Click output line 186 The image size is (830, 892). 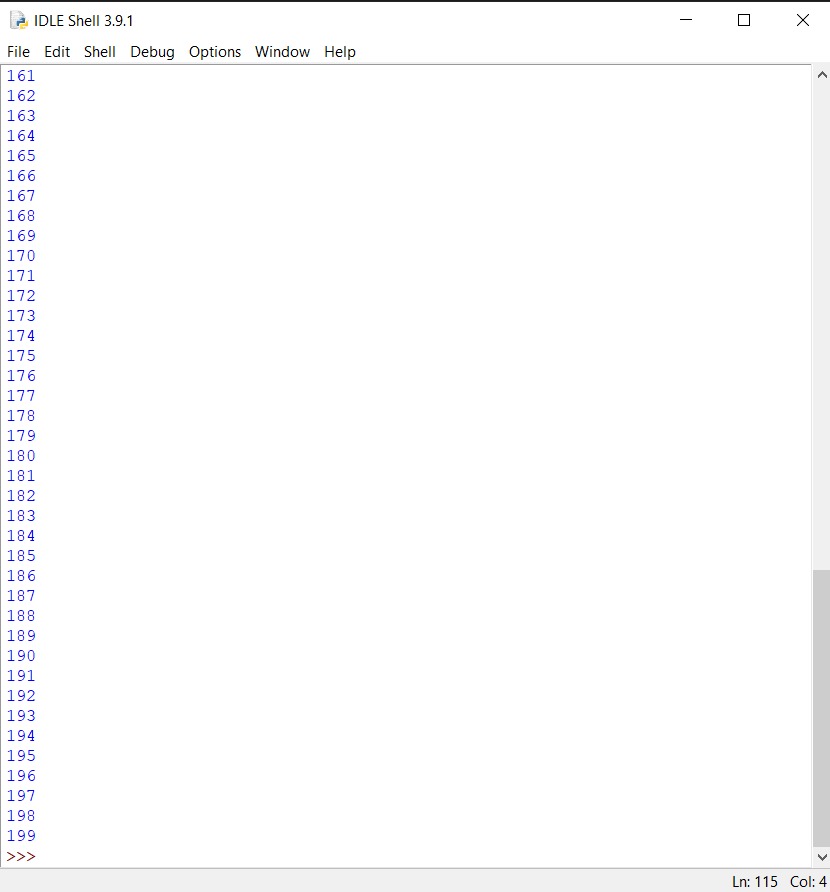[x=21, y=576]
